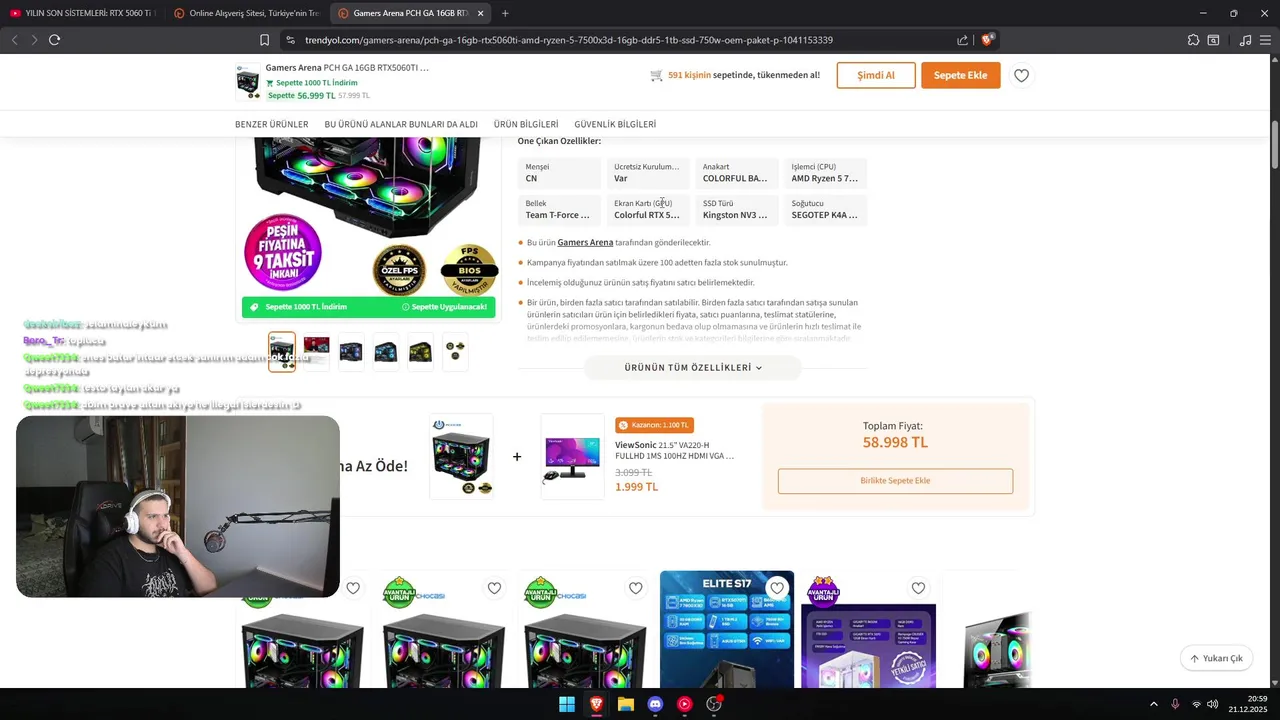
Task: Open Brave from the taskbar
Action: click(x=596, y=704)
